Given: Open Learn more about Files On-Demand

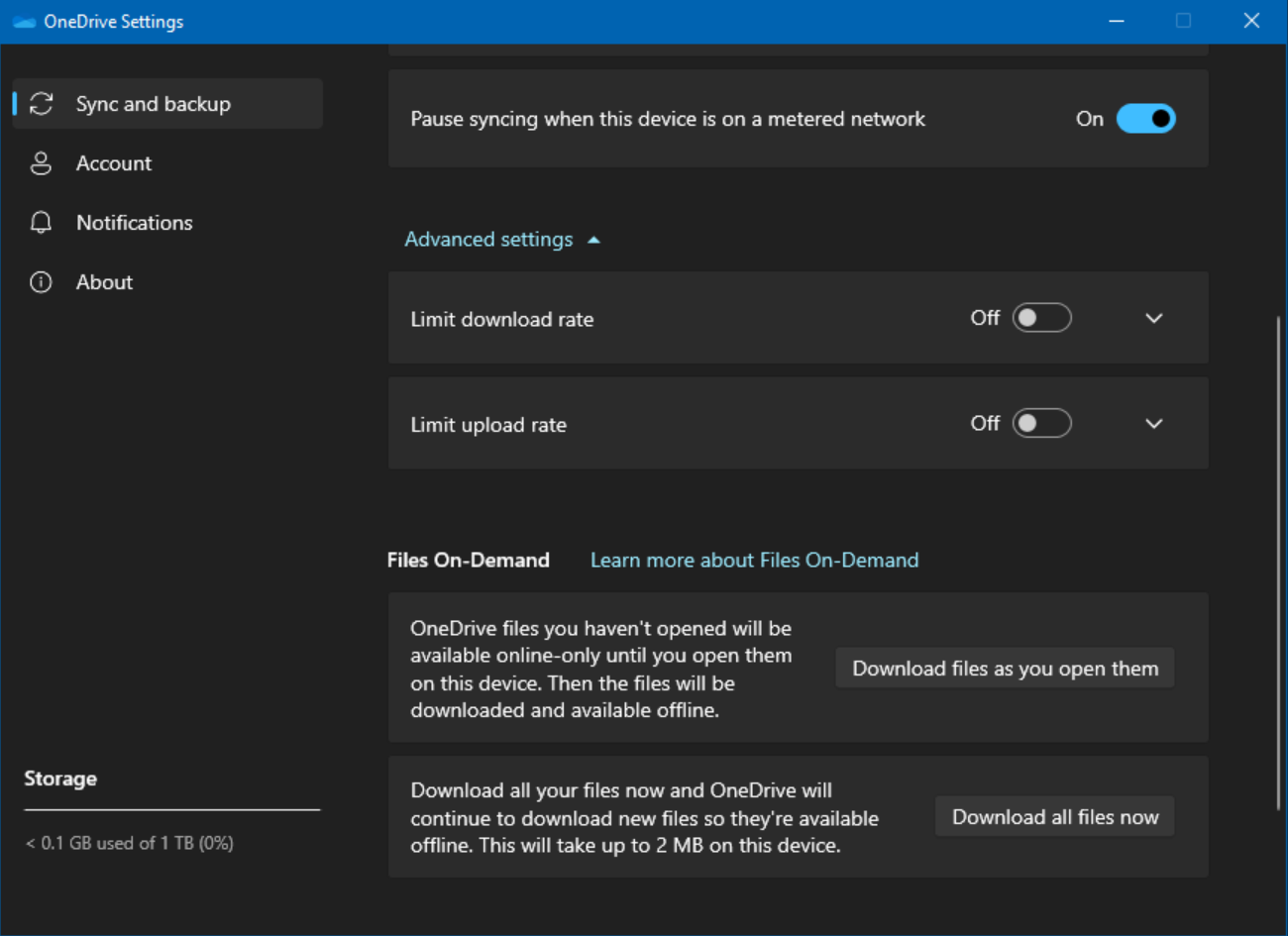Looking at the screenshot, I should pyautogui.click(x=754, y=560).
